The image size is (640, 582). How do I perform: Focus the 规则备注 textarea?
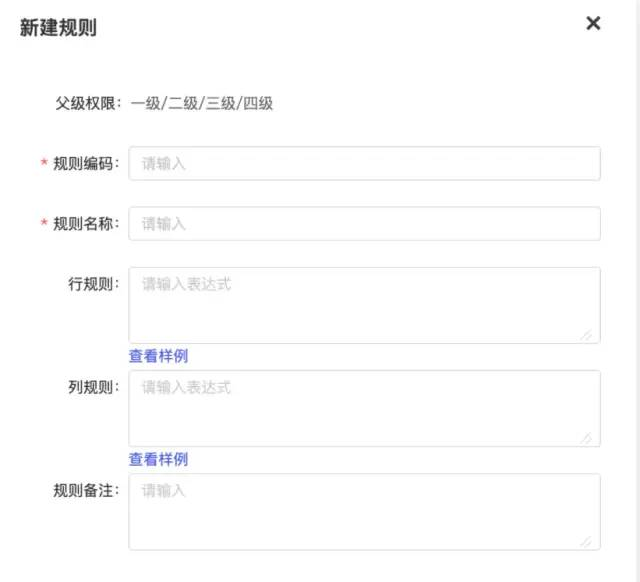click(364, 511)
